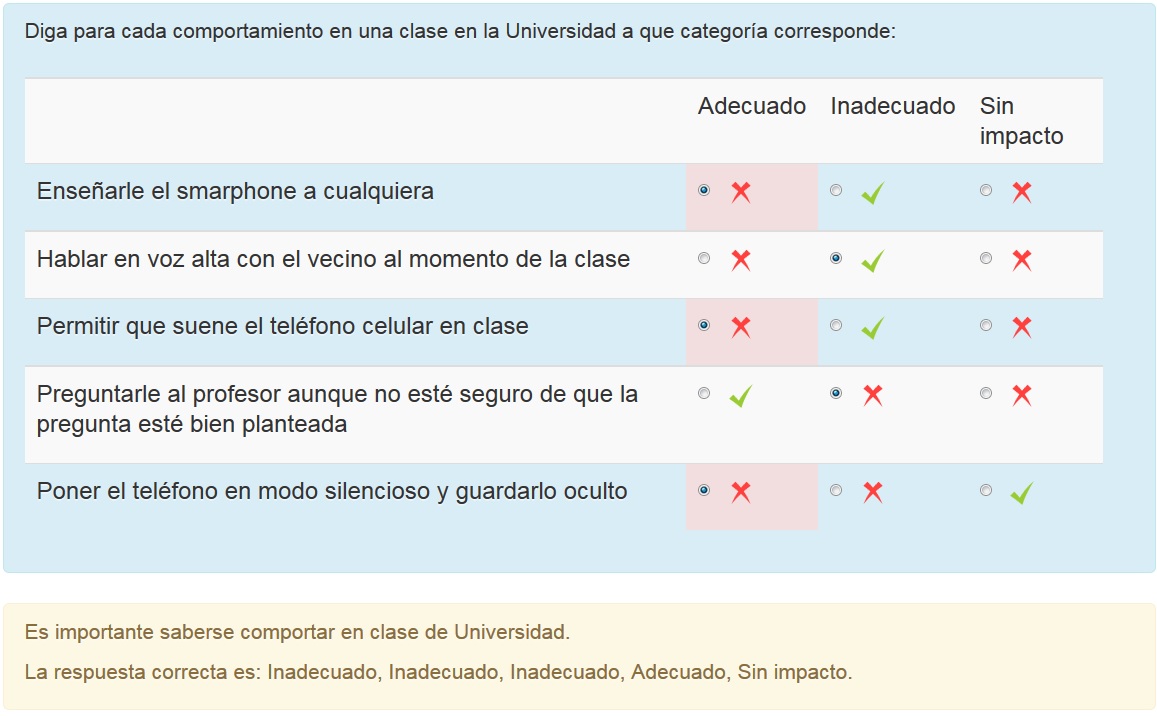
Task: Click green check beside Inadecuado for 'Enseñarle el smartphone'
Action: click(872, 192)
